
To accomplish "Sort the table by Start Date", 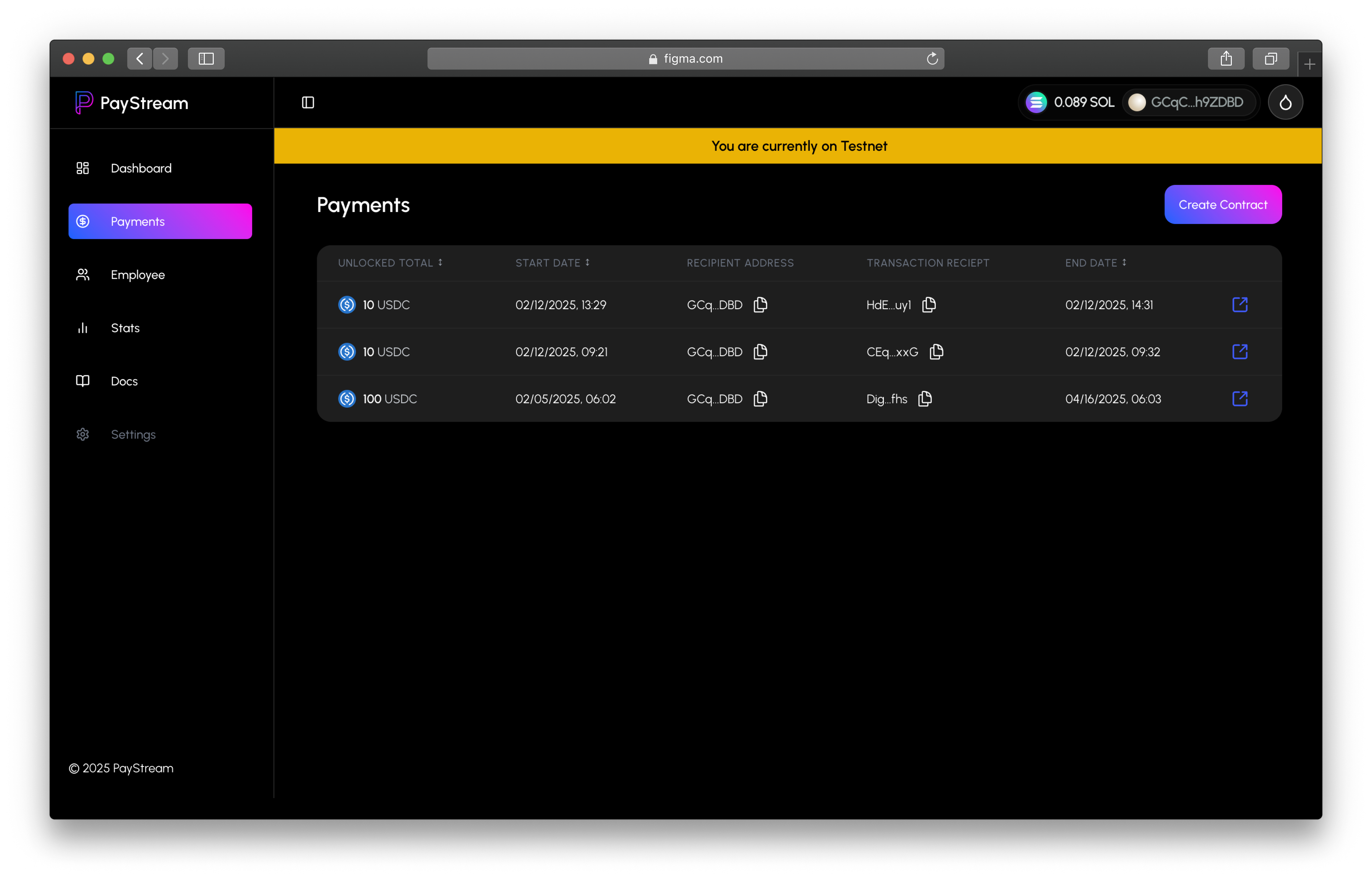I will point(587,263).
